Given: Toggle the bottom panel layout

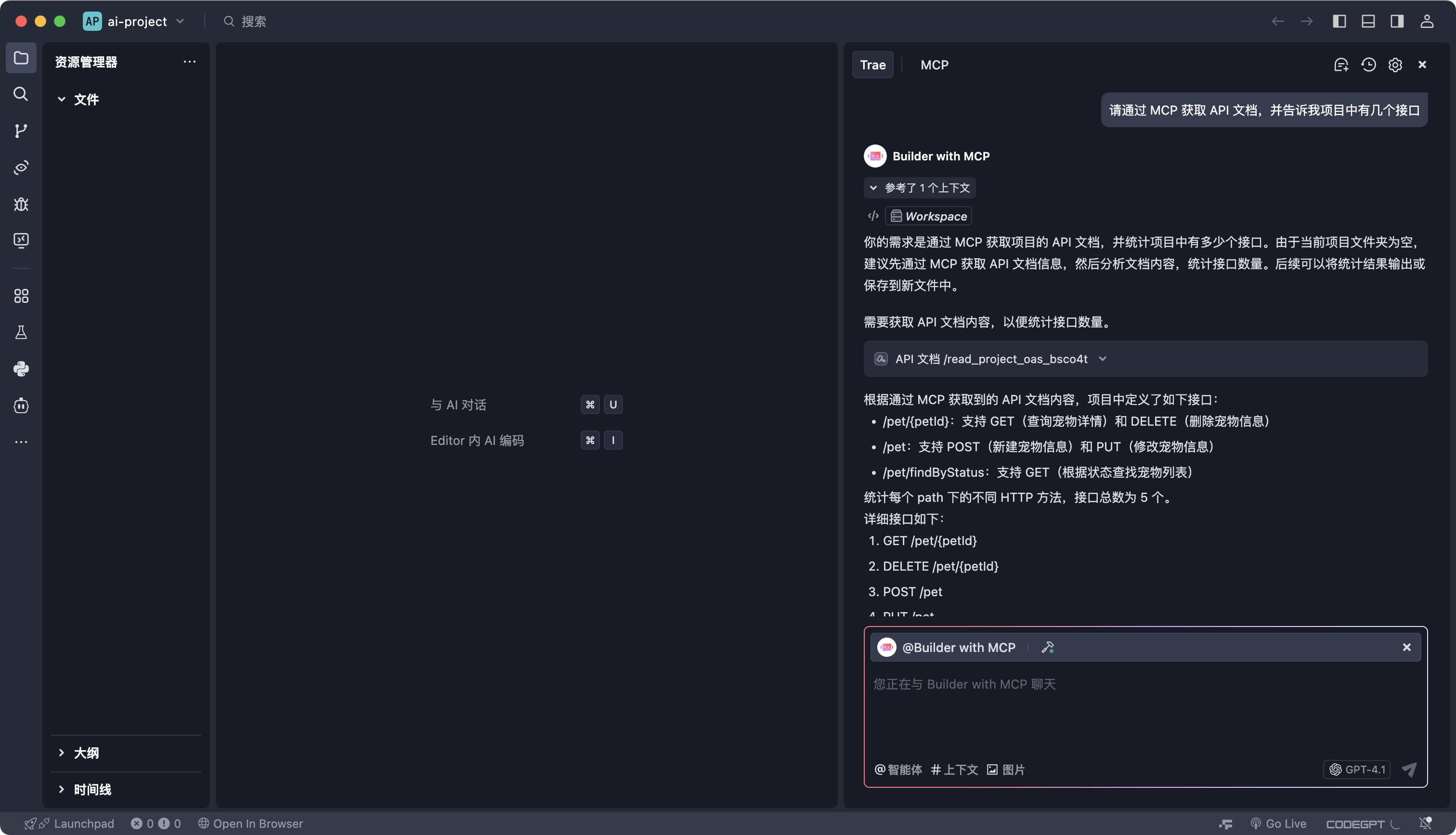Looking at the screenshot, I should [x=1368, y=21].
